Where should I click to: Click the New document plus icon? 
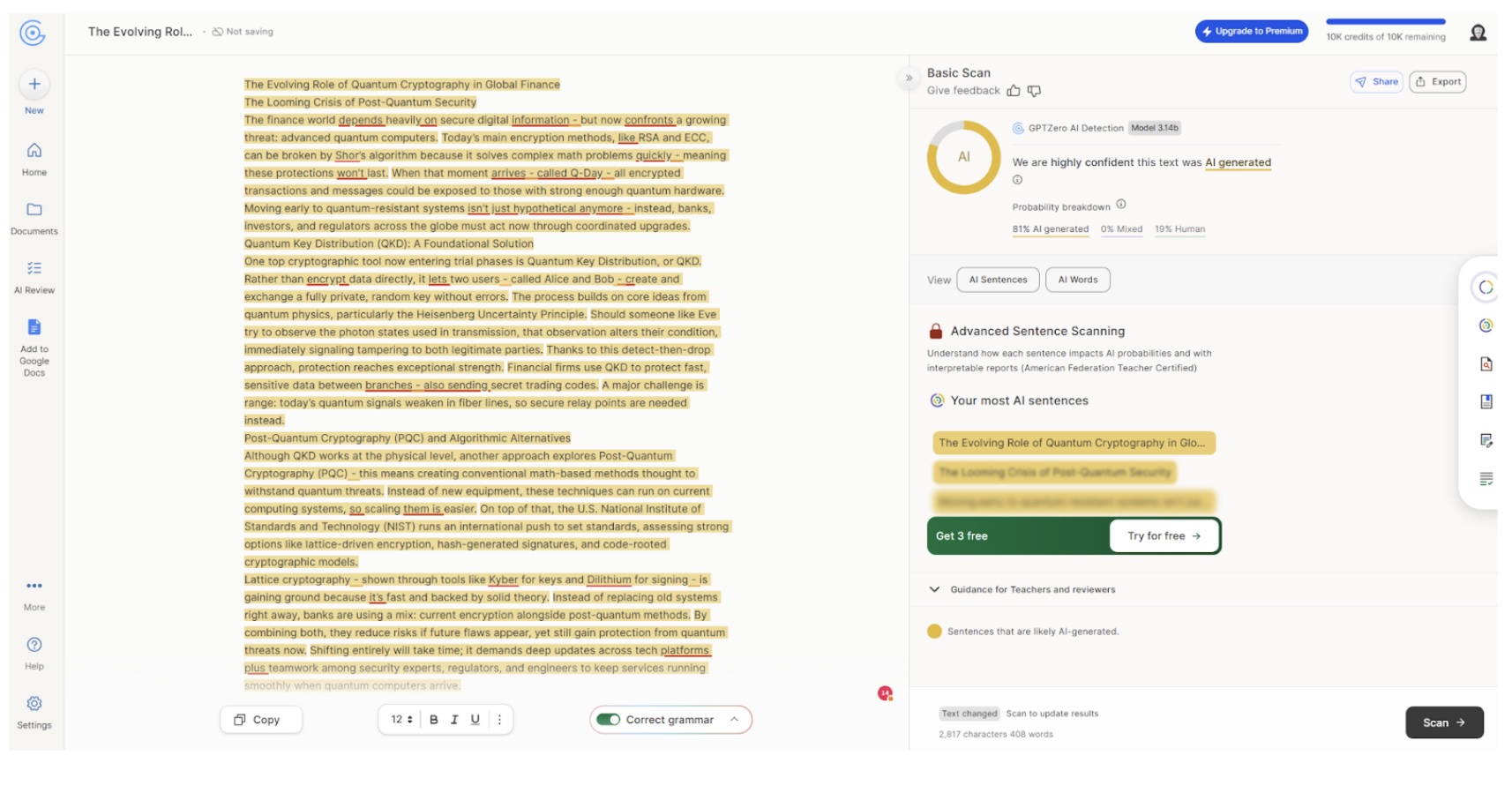pyautogui.click(x=34, y=85)
